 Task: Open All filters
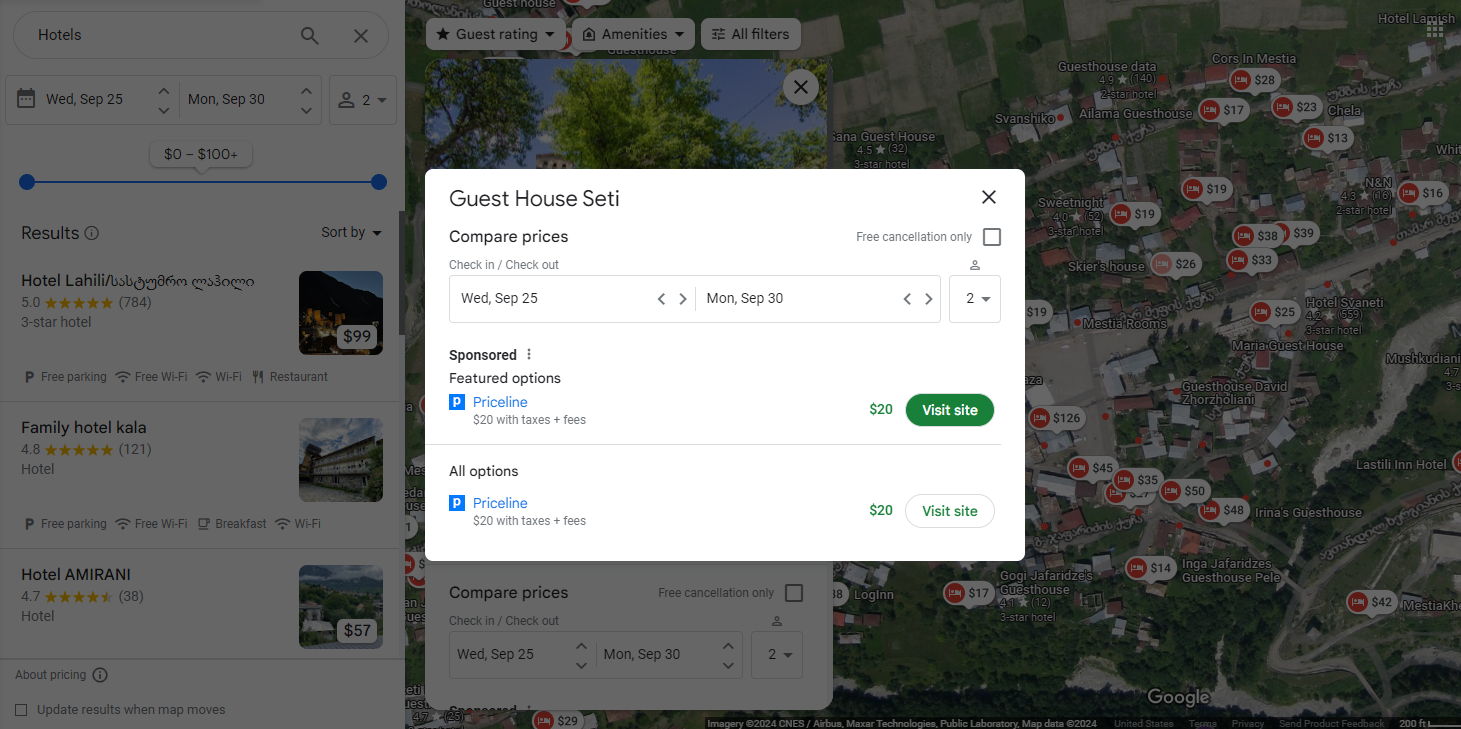[750, 34]
